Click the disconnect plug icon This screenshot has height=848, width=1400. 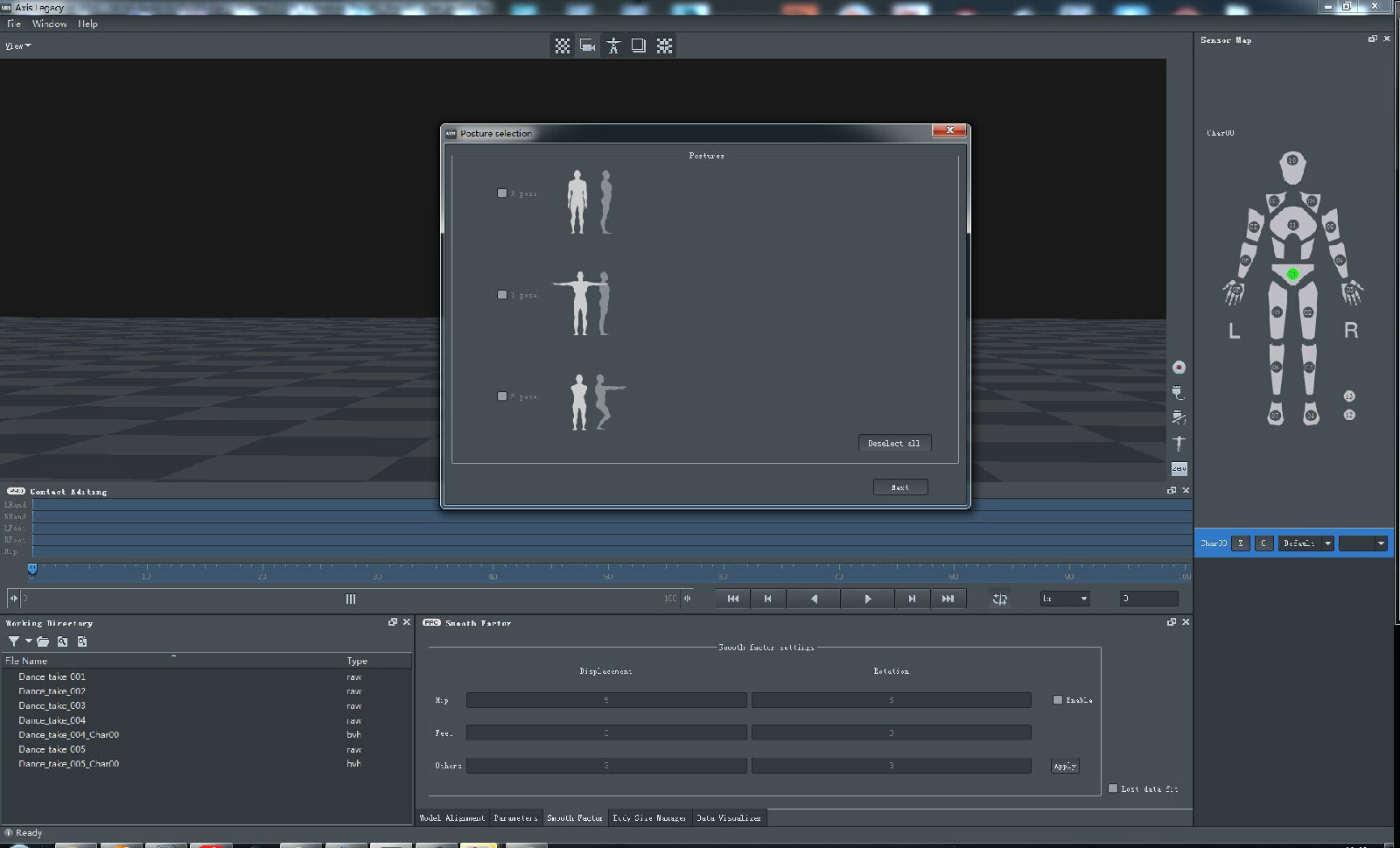1179,418
